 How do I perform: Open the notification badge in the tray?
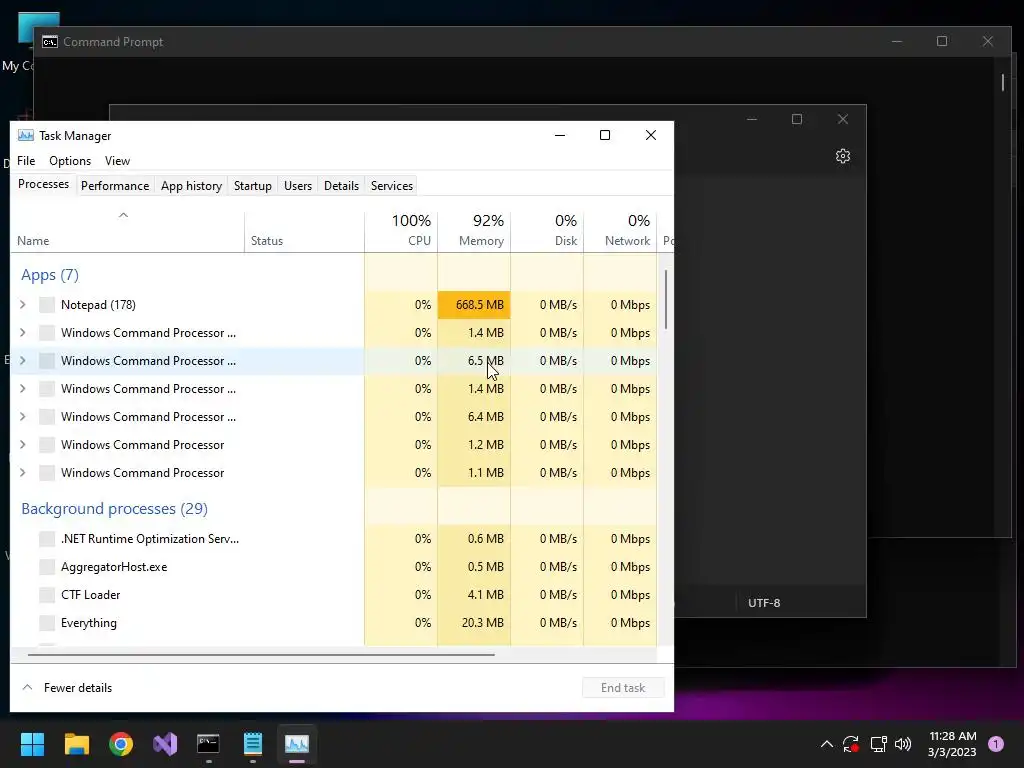pos(996,744)
